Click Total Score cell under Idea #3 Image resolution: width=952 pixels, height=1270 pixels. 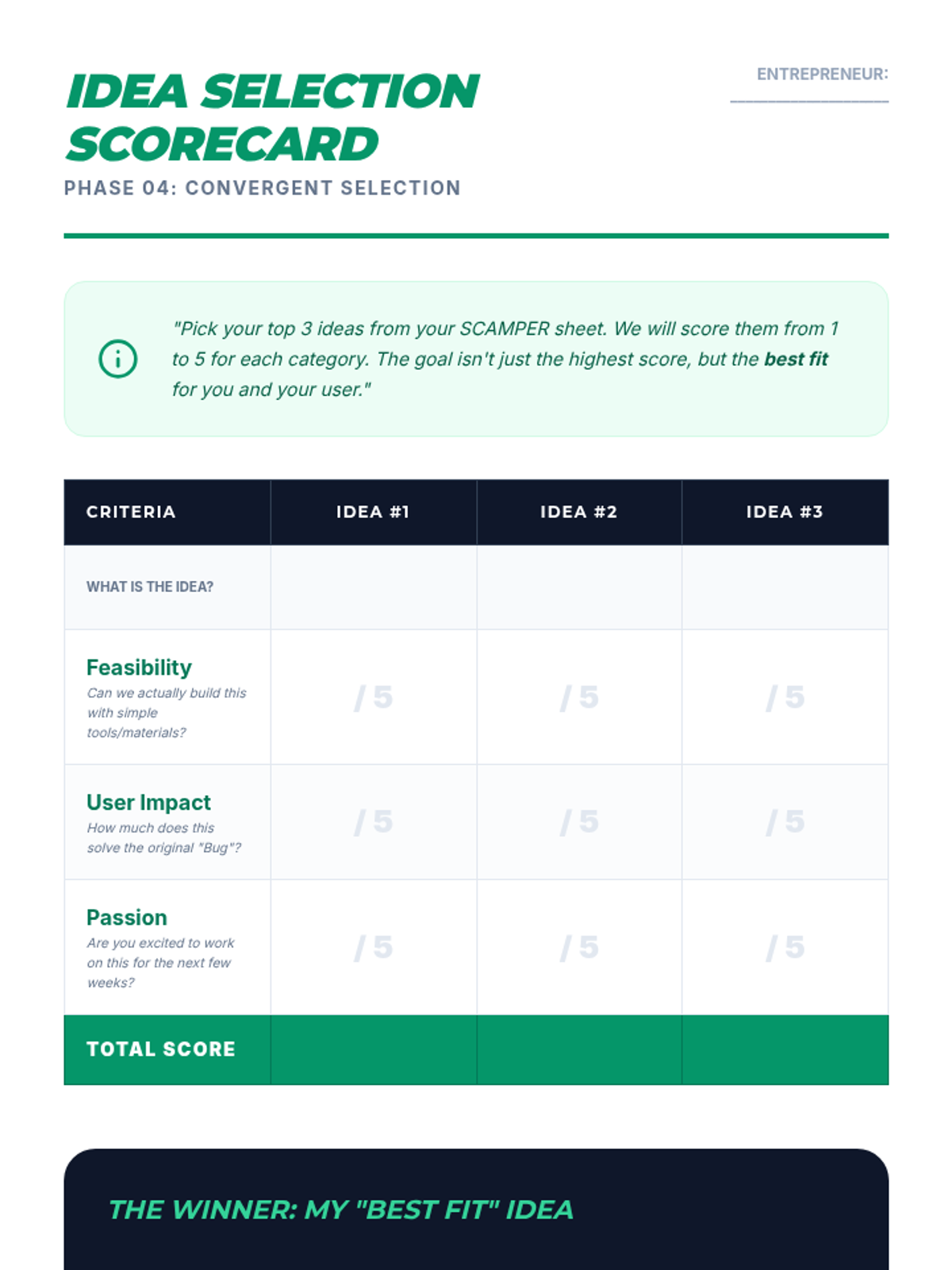[785, 1049]
